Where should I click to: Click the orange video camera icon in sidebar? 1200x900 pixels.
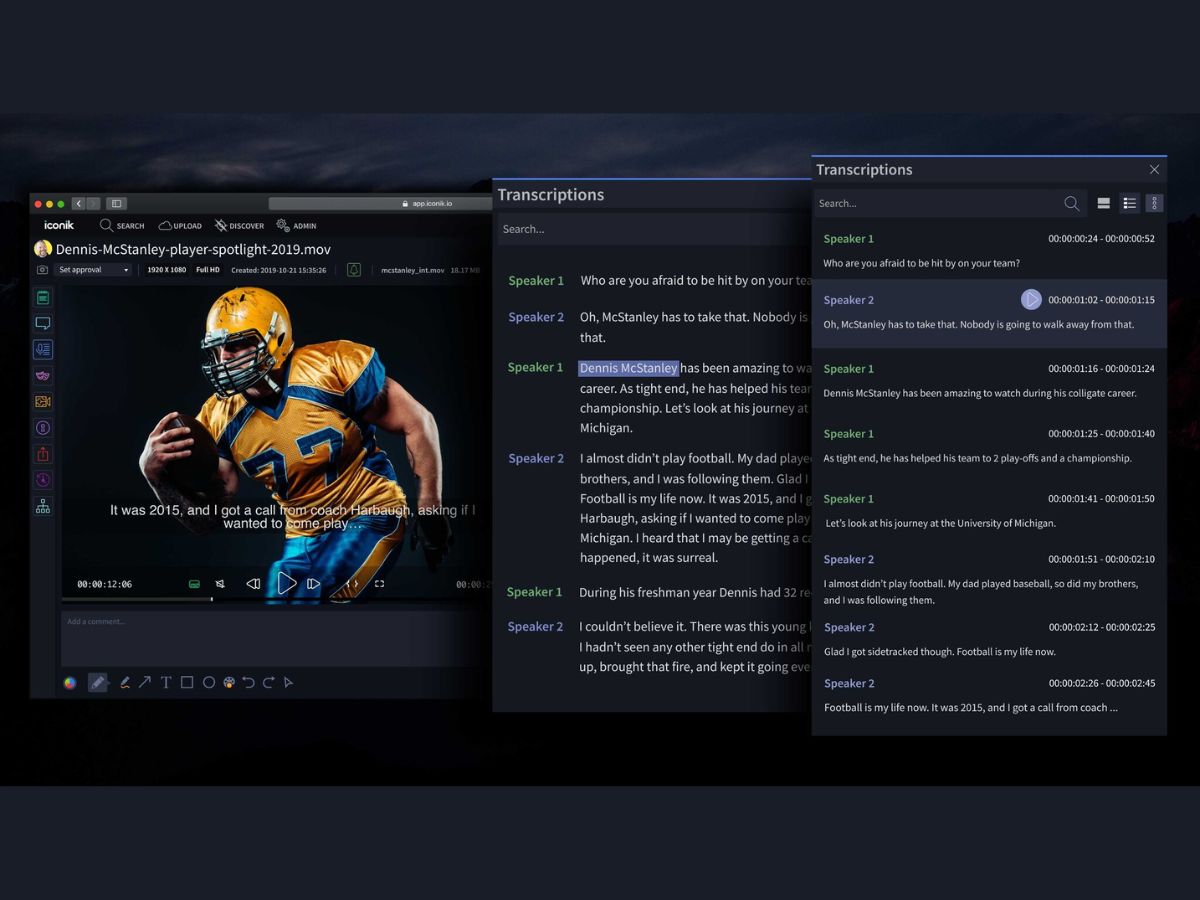coord(43,401)
